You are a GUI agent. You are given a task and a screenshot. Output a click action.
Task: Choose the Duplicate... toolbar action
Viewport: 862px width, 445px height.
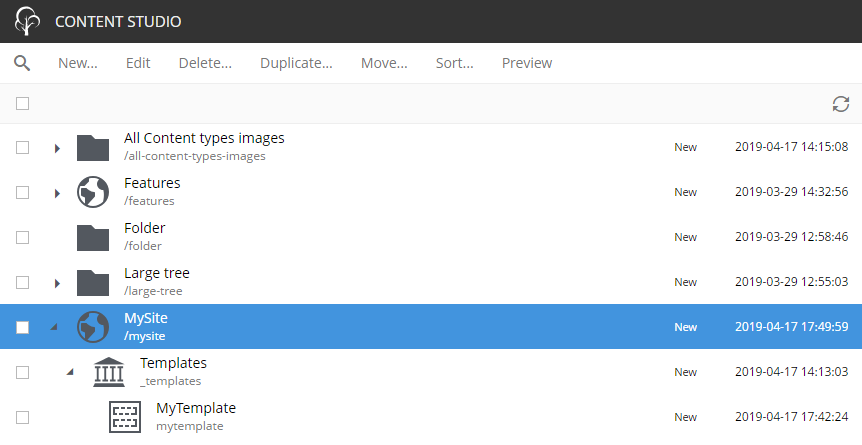pyautogui.click(x=296, y=63)
